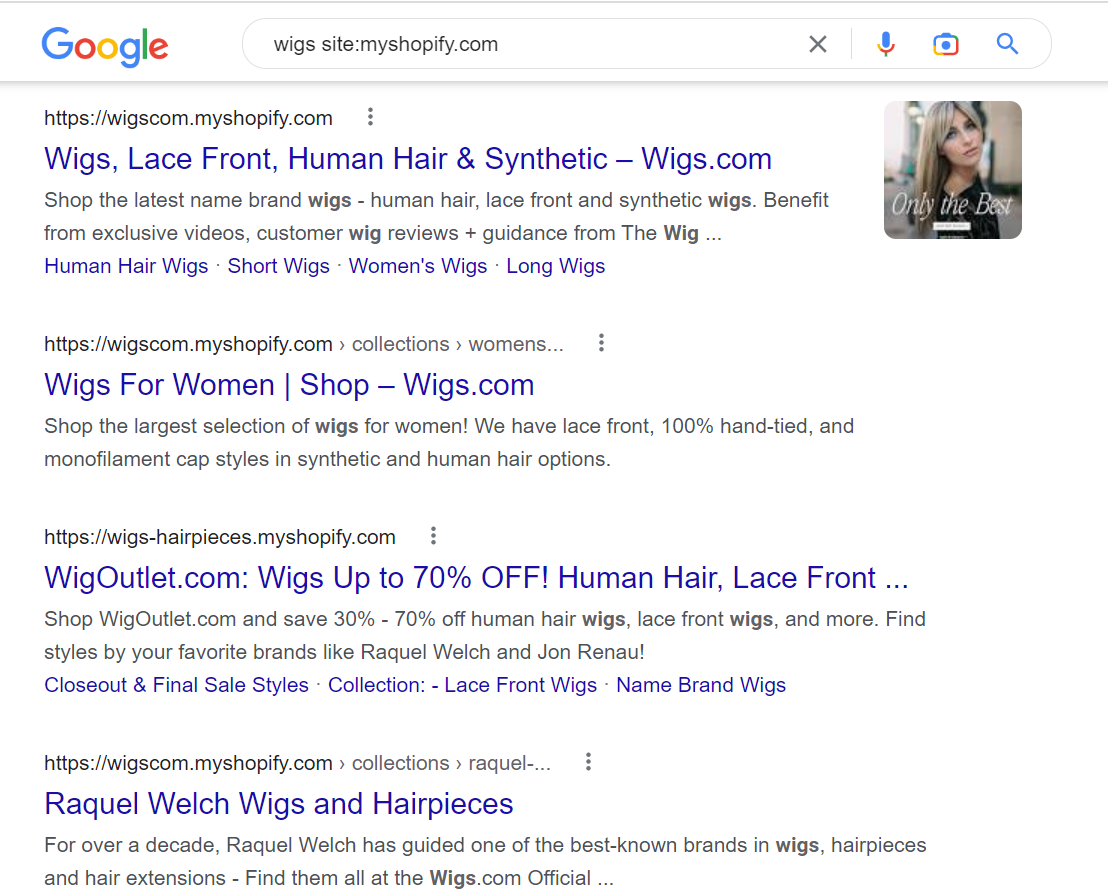Open options menu for Raquel Welch result
This screenshot has height=889, width=1108.
588,762
